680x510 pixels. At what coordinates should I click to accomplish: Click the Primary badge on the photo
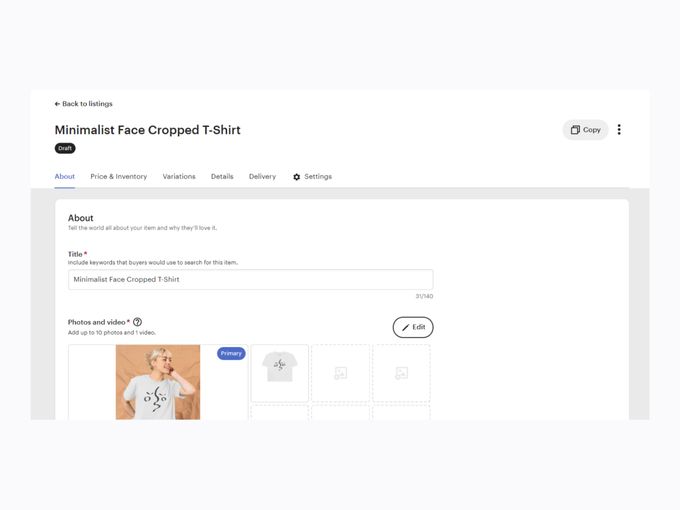coord(231,353)
